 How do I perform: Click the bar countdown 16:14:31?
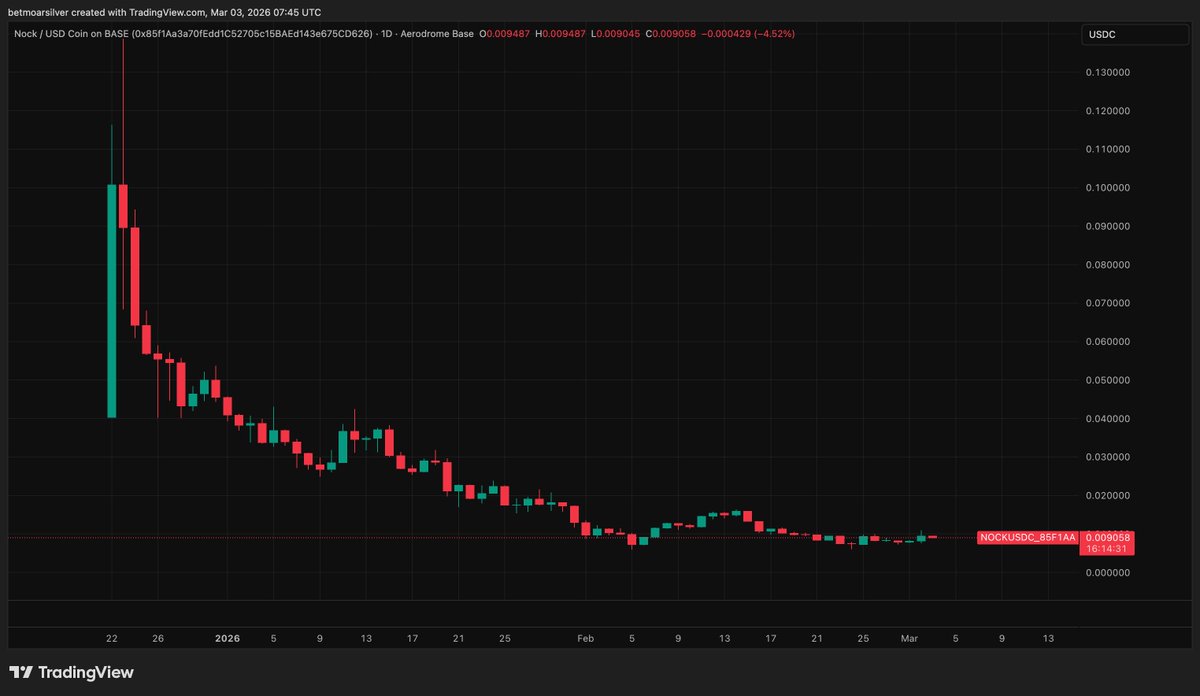[x=1106, y=548]
